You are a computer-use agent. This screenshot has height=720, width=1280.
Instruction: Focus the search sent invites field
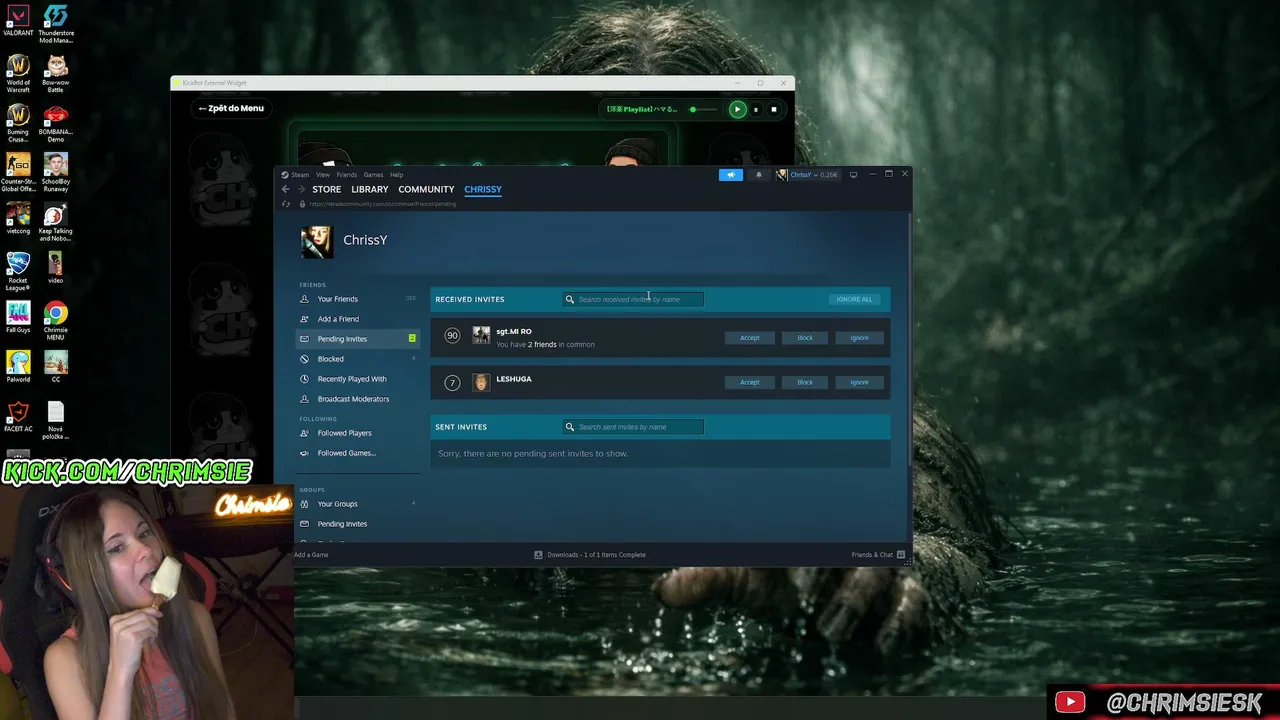click(633, 427)
